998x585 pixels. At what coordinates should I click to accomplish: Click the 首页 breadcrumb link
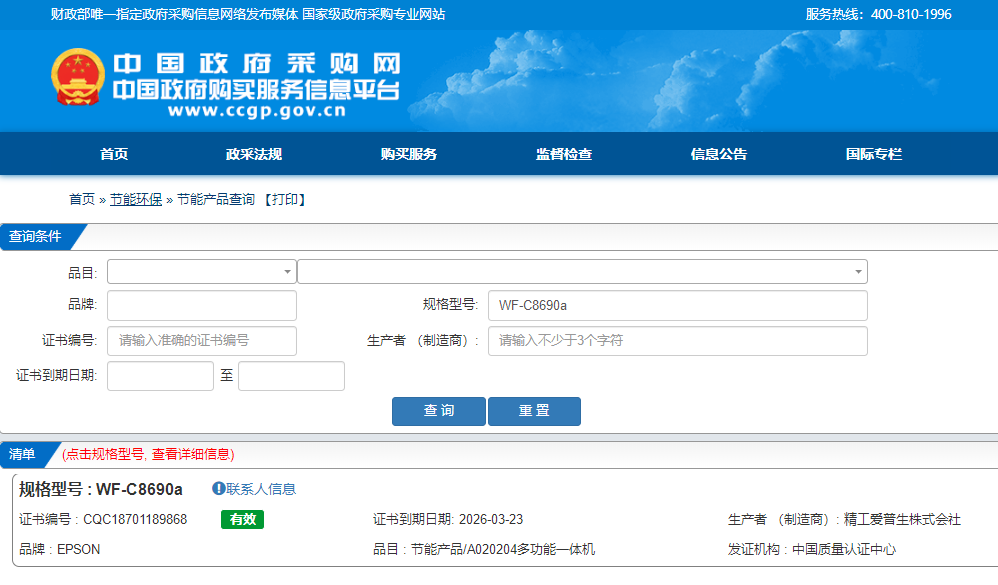click(81, 199)
